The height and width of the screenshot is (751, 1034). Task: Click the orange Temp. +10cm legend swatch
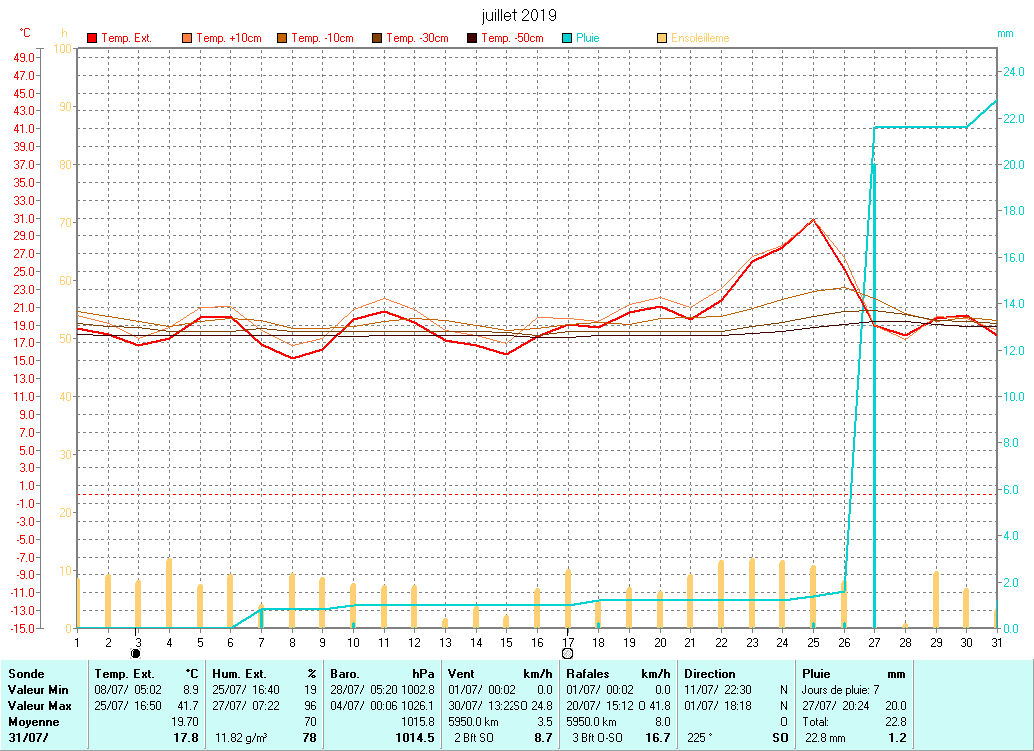click(187, 38)
